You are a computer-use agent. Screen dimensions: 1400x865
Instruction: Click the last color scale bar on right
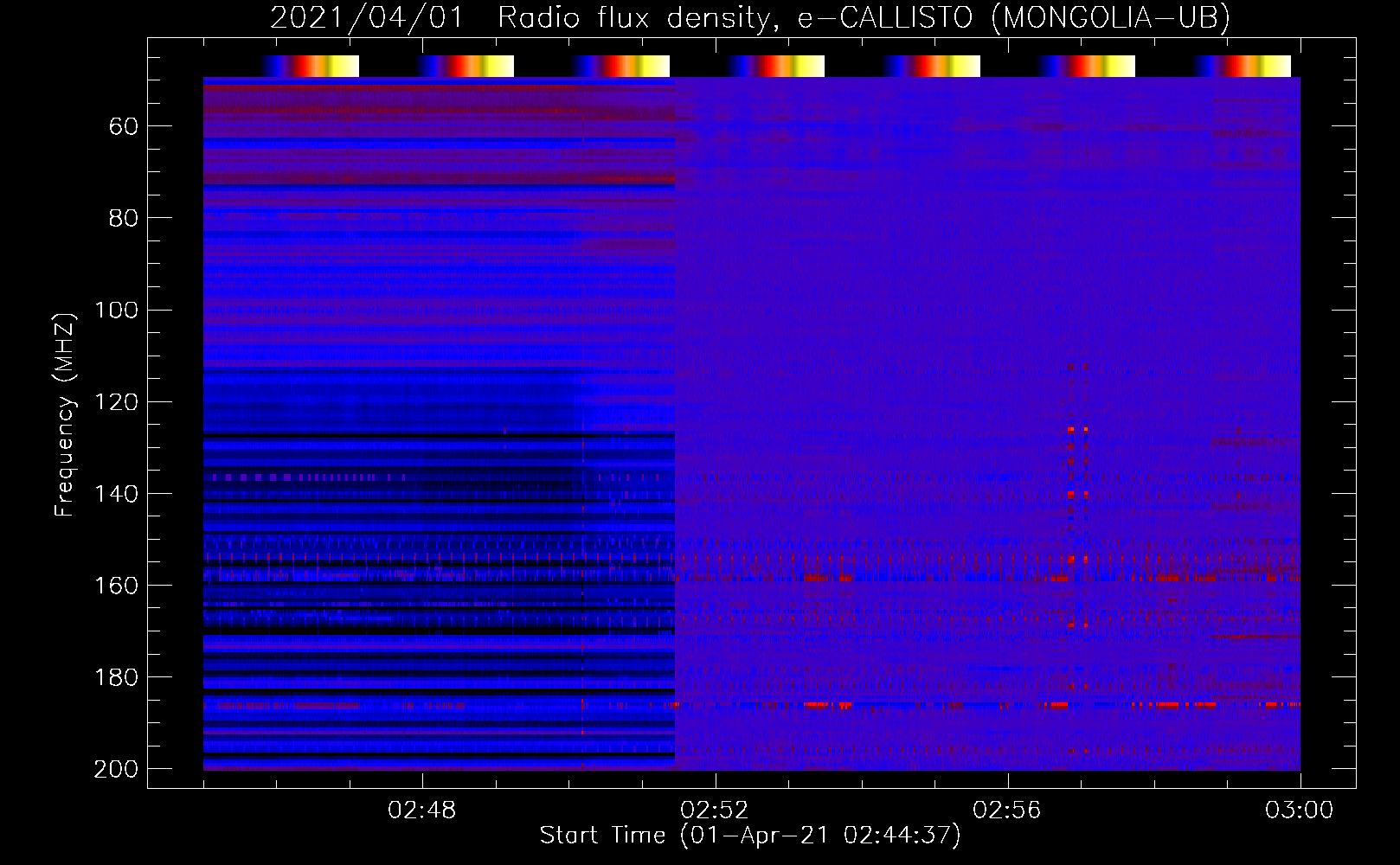[x=1243, y=66]
